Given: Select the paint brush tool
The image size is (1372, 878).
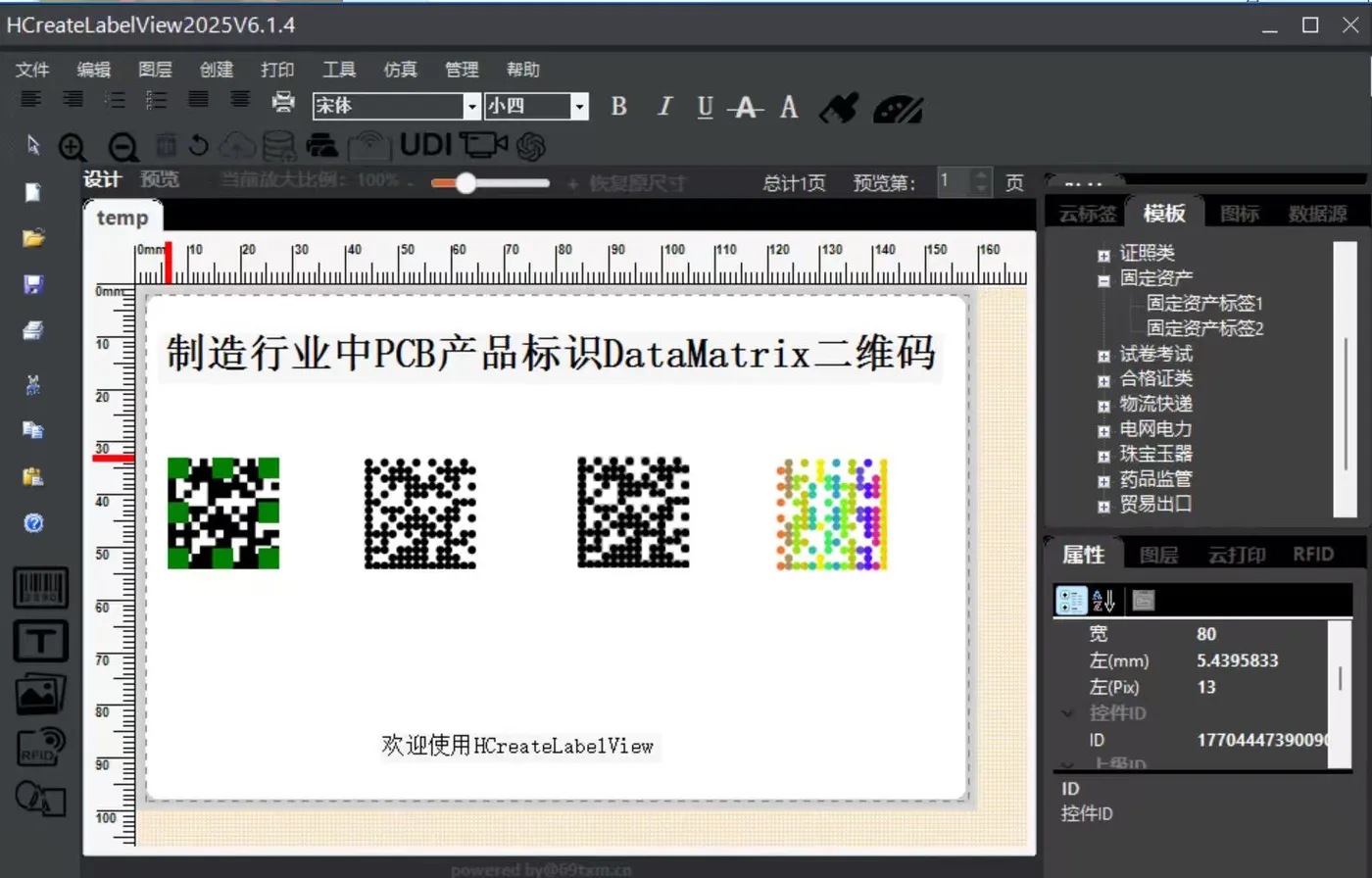Looking at the screenshot, I should click(838, 108).
